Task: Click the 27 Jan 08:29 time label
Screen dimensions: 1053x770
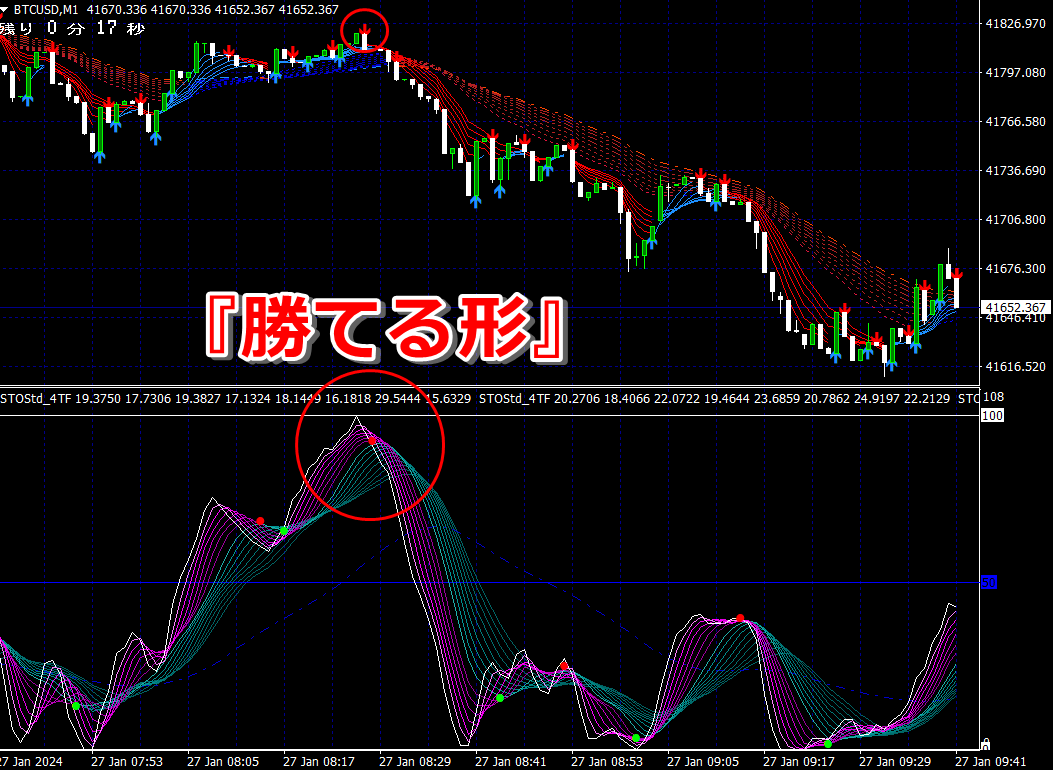Action: coord(415,762)
